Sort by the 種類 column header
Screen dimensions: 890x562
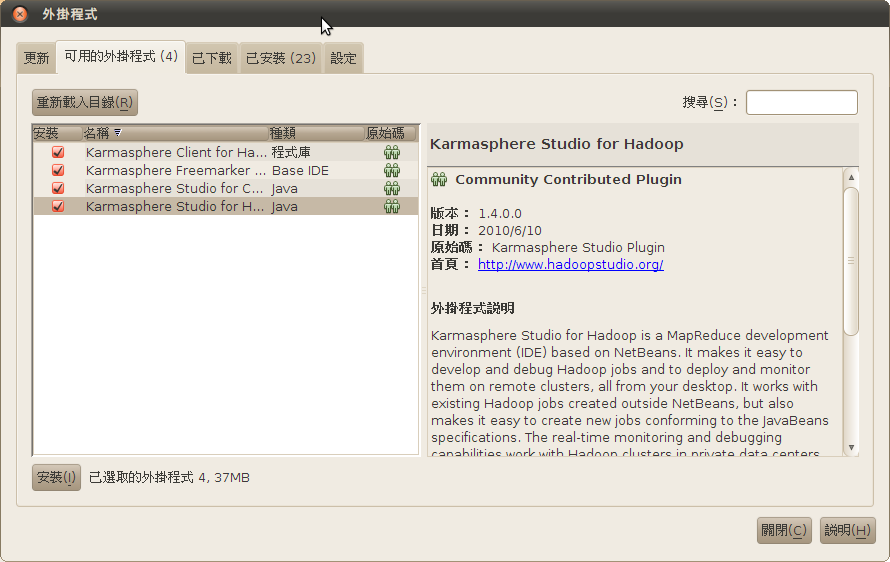coord(316,133)
